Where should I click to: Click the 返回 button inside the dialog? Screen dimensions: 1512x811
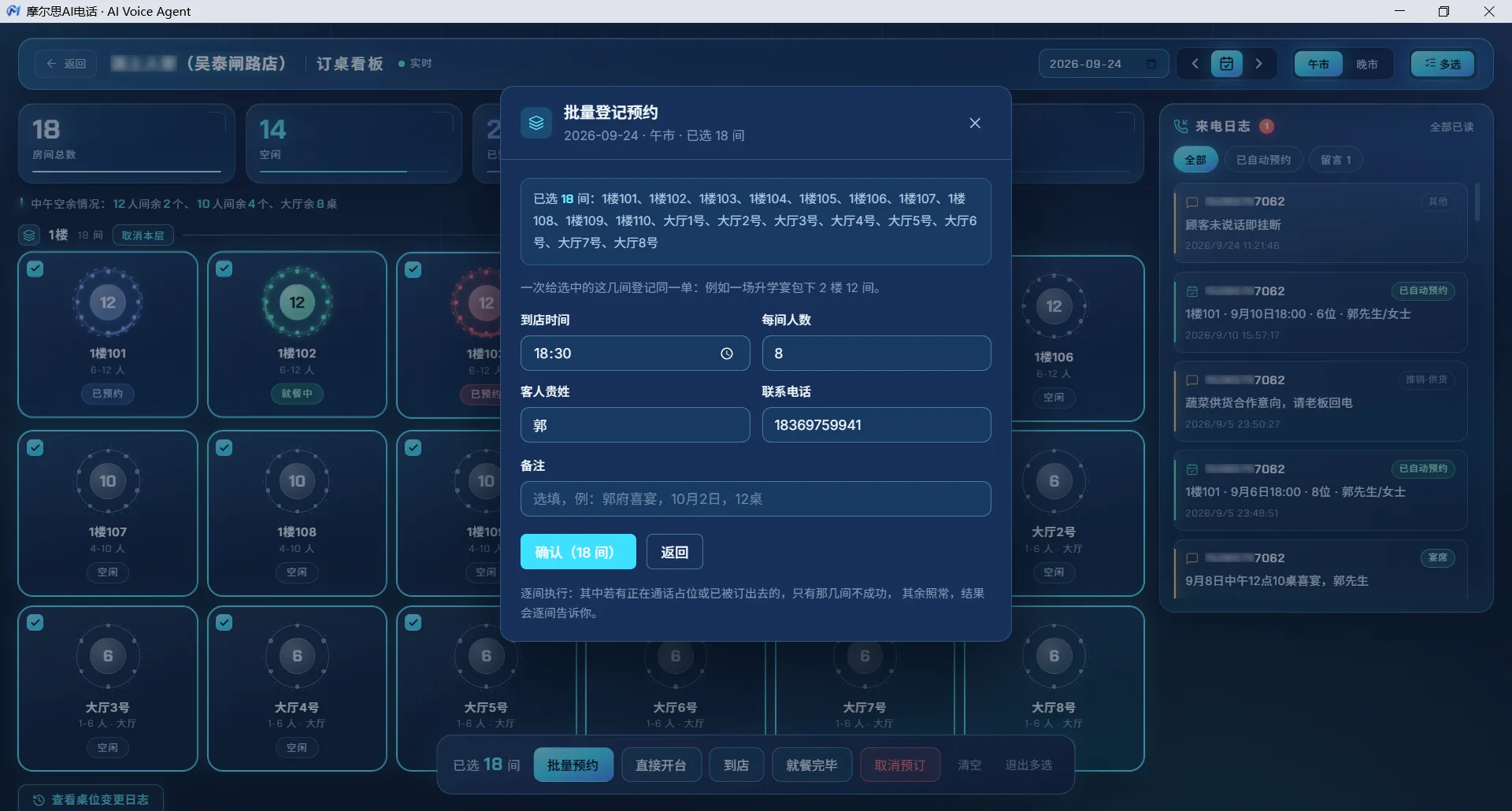click(674, 552)
